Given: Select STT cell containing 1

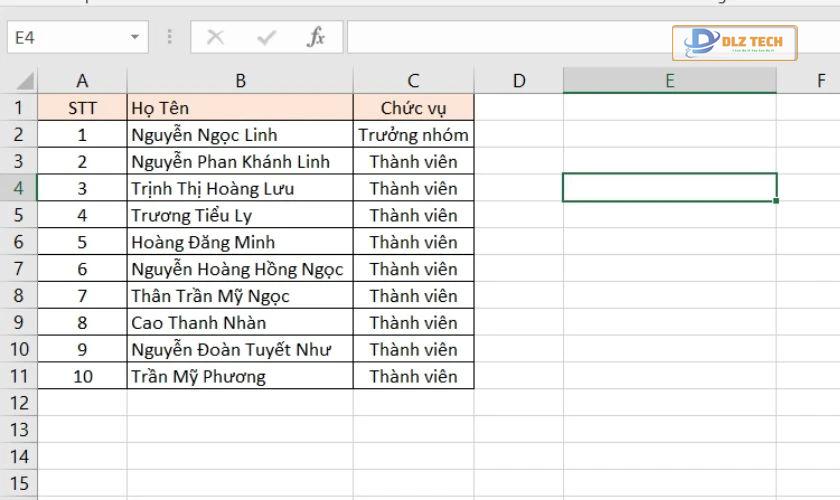Looking at the screenshot, I should coord(82,135).
